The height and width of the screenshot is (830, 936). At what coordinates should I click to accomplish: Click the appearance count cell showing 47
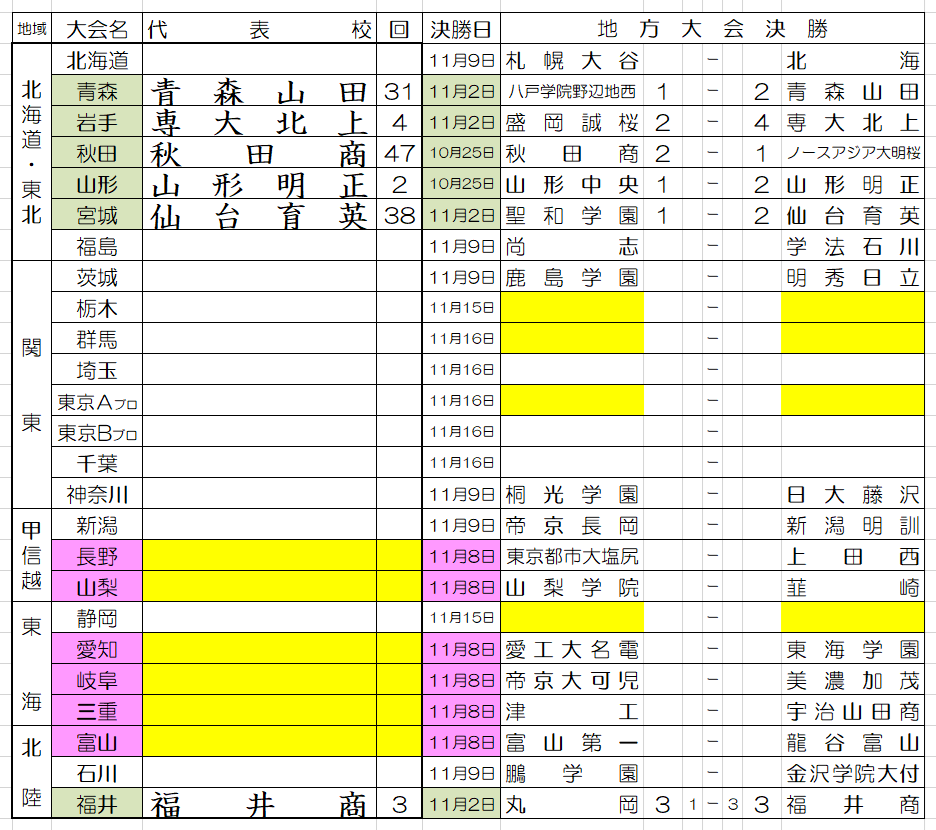click(x=399, y=153)
